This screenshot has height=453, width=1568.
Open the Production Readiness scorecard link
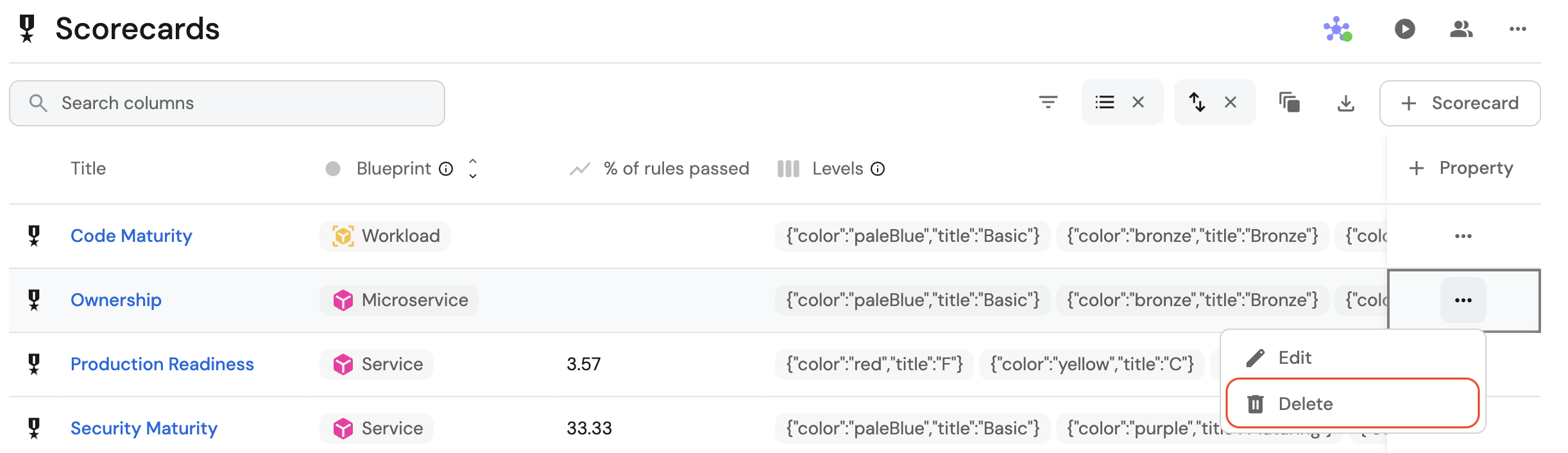(x=162, y=364)
